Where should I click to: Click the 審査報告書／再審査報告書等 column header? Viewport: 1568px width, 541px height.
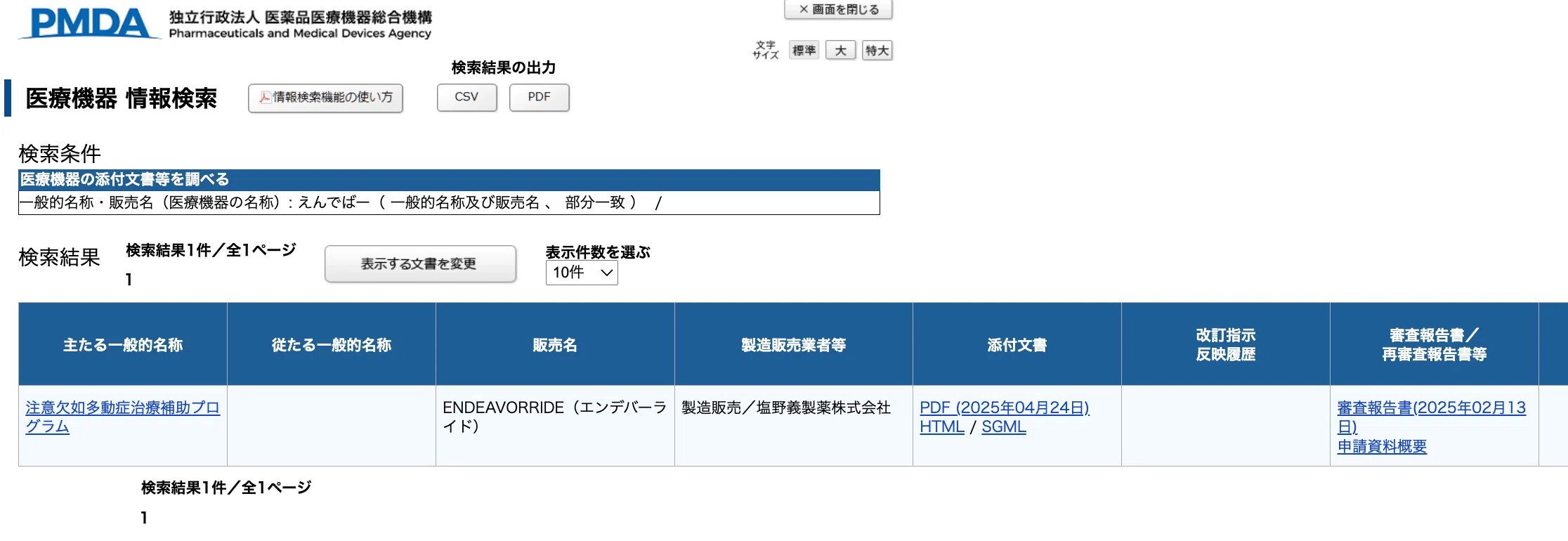(1435, 344)
